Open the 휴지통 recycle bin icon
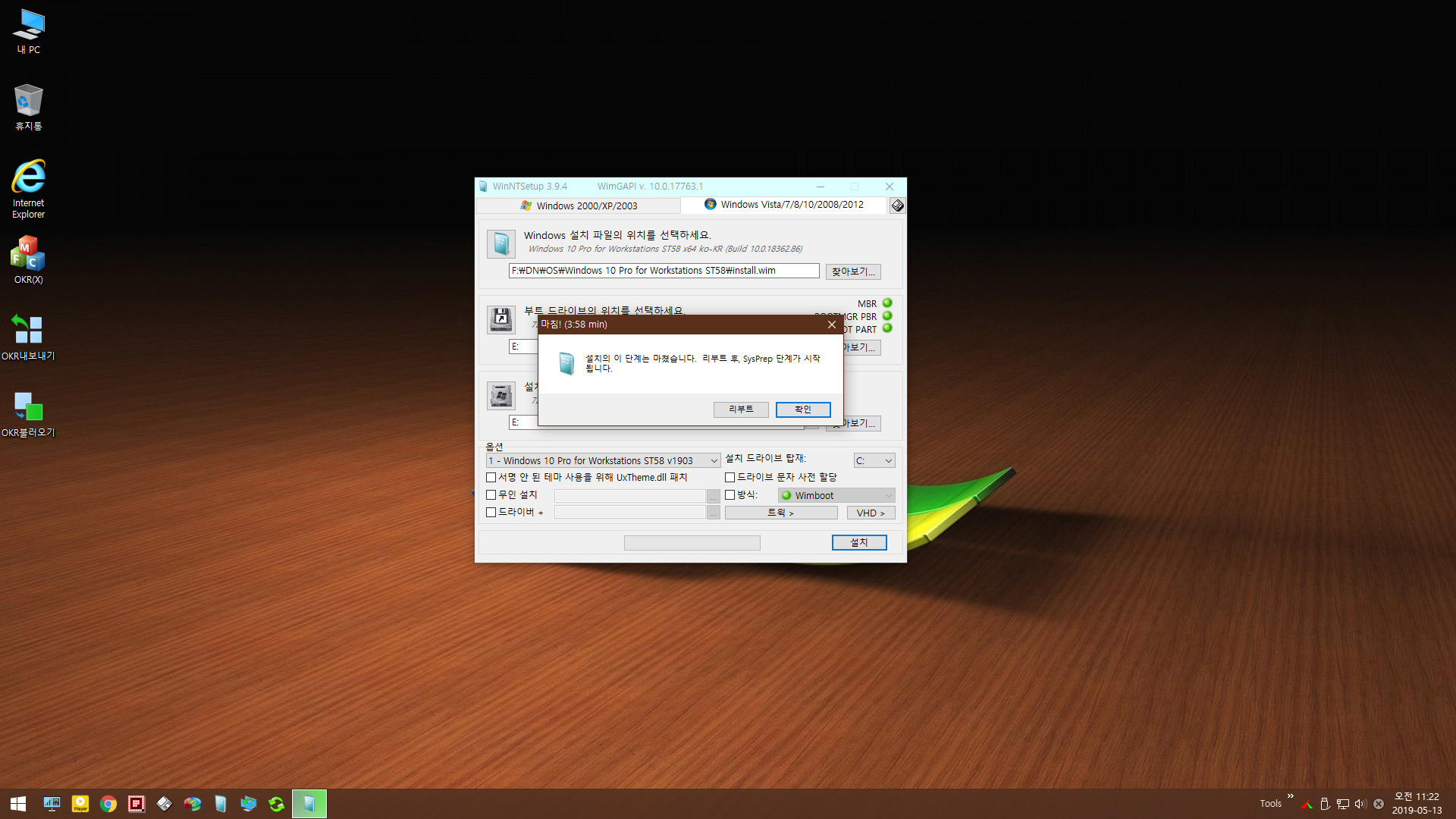The image size is (1456, 819). pos(28,107)
